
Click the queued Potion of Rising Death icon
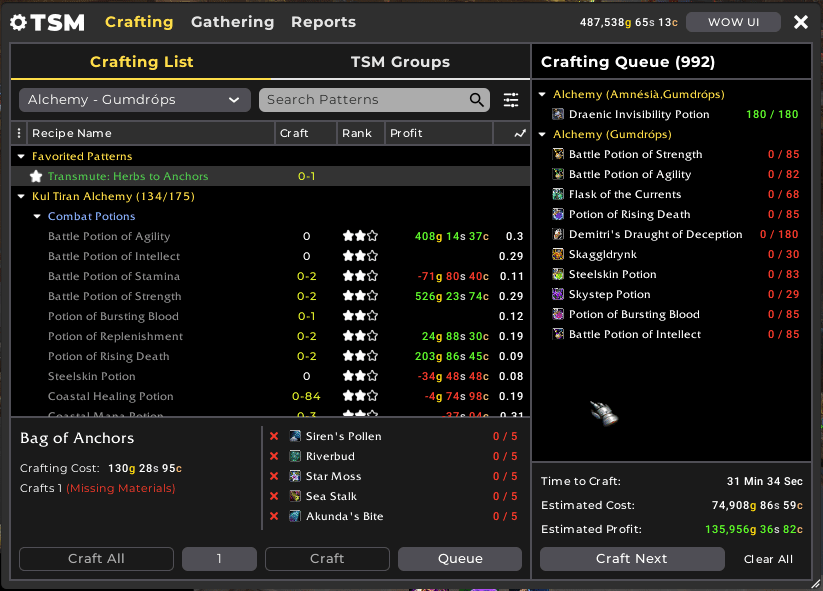(558, 214)
